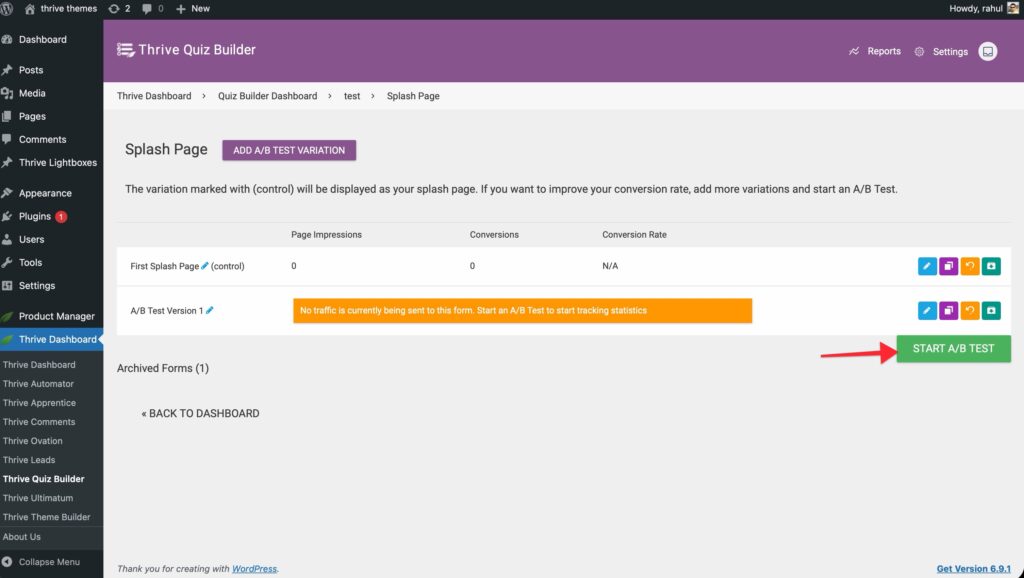Archive A/B Test Version 1 with the green icon
The image size is (1024, 578).
coord(990,311)
